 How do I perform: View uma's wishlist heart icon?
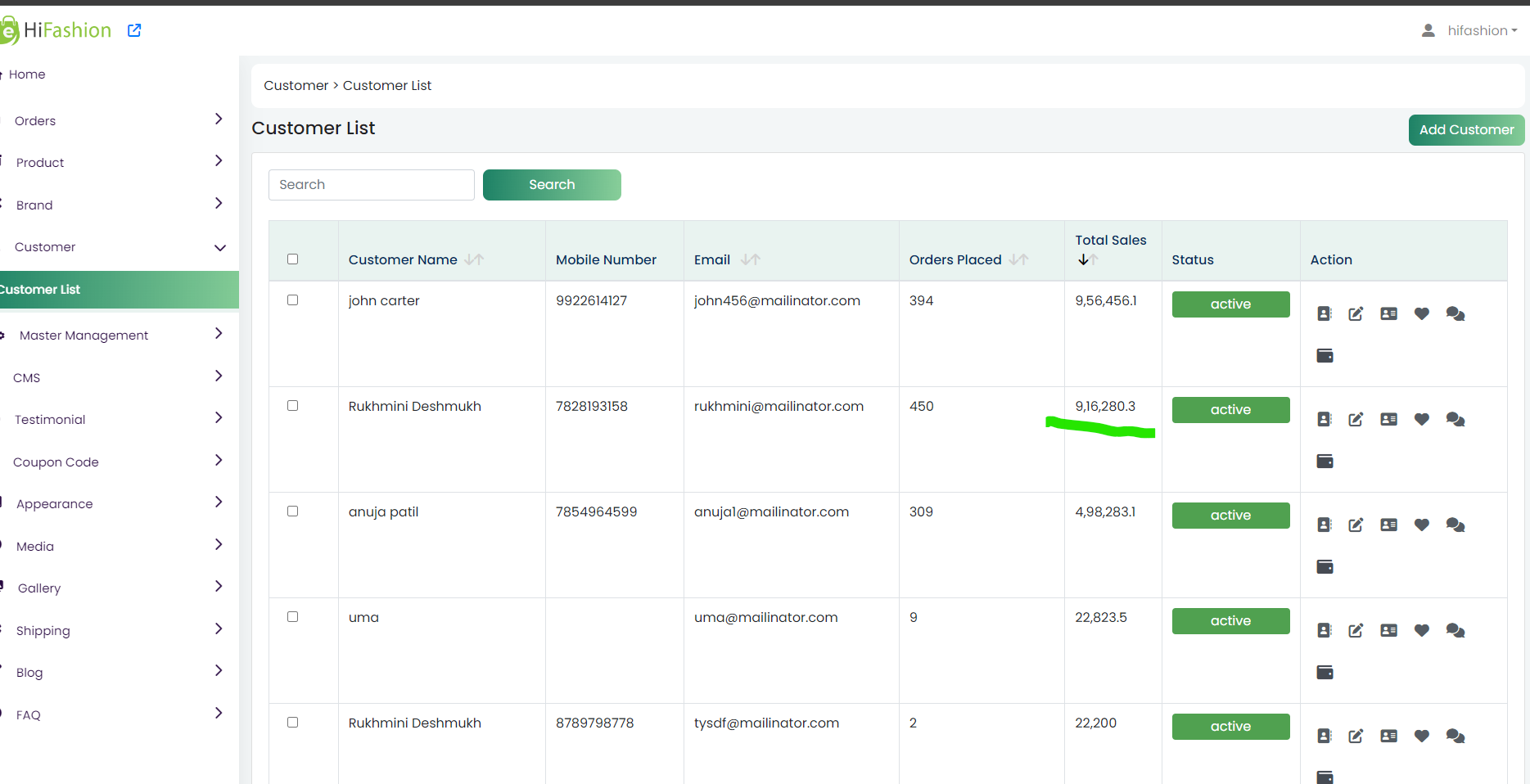(1422, 630)
